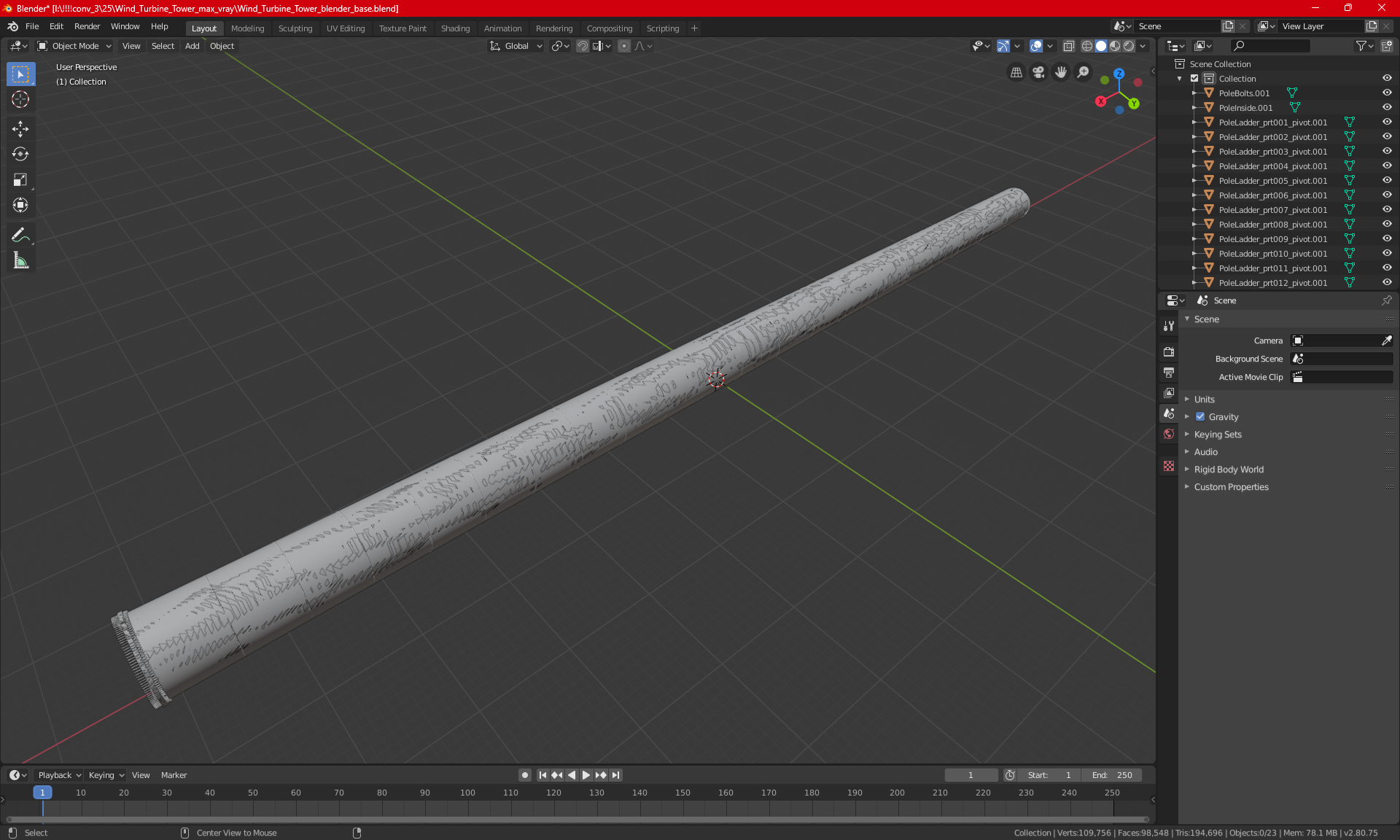The width and height of the screenshot is (1400, 840).
Task: Uncheck the Gravity checkbox
Action: point(1200,417)
